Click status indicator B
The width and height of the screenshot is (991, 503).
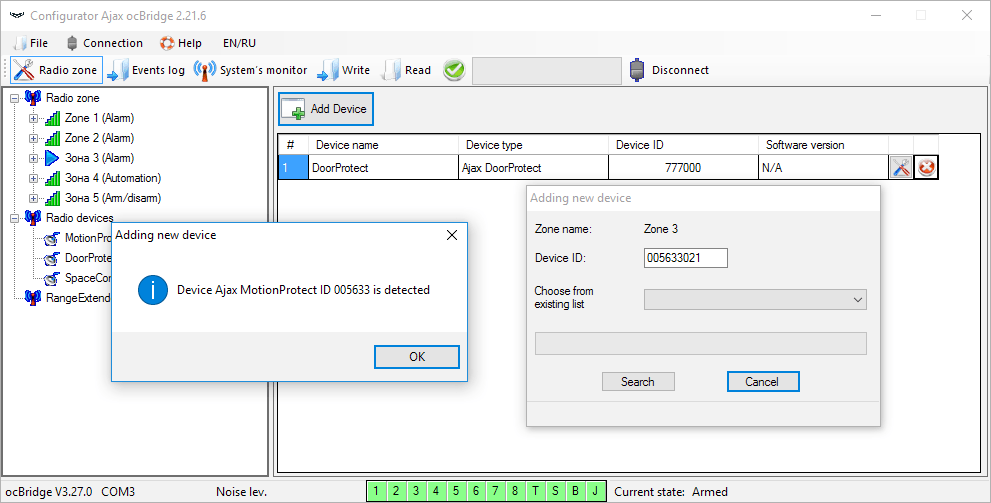576,491
